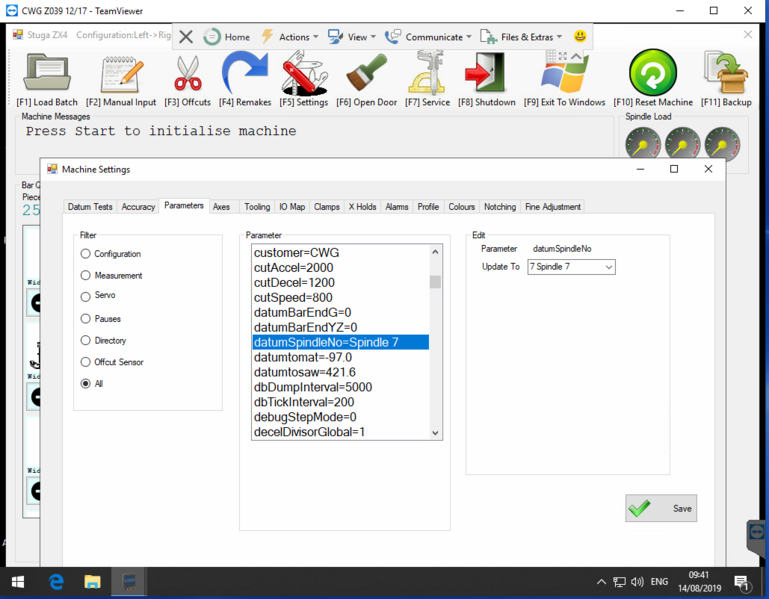Expand the Communicate dropdown menu
769x599 pixels.
(x=428, y=37)
